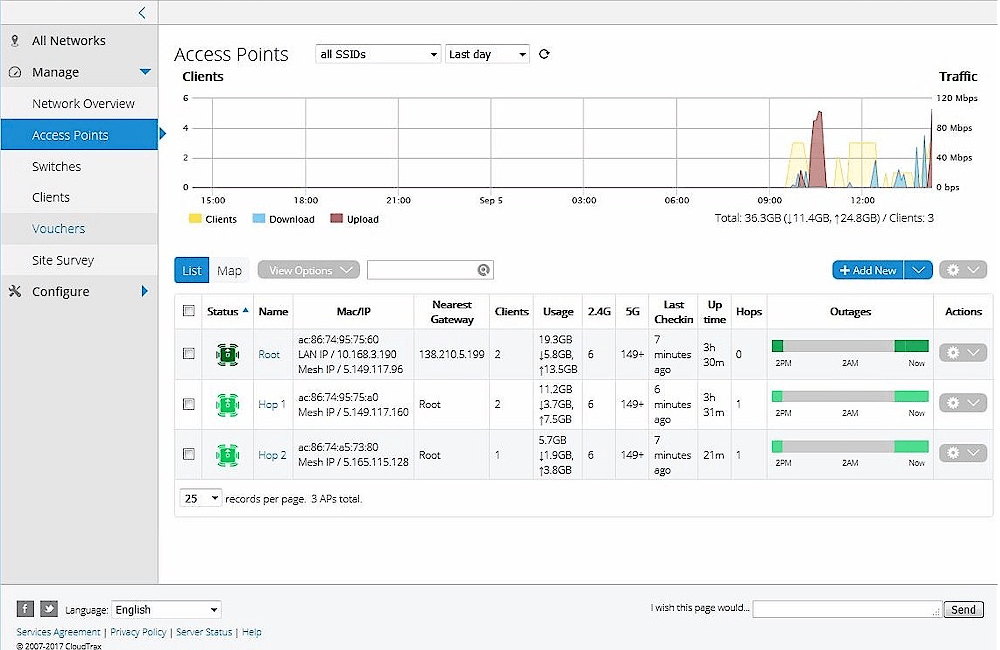Switch to the Map view tab
1000x650 pixels.
[229, 270]
